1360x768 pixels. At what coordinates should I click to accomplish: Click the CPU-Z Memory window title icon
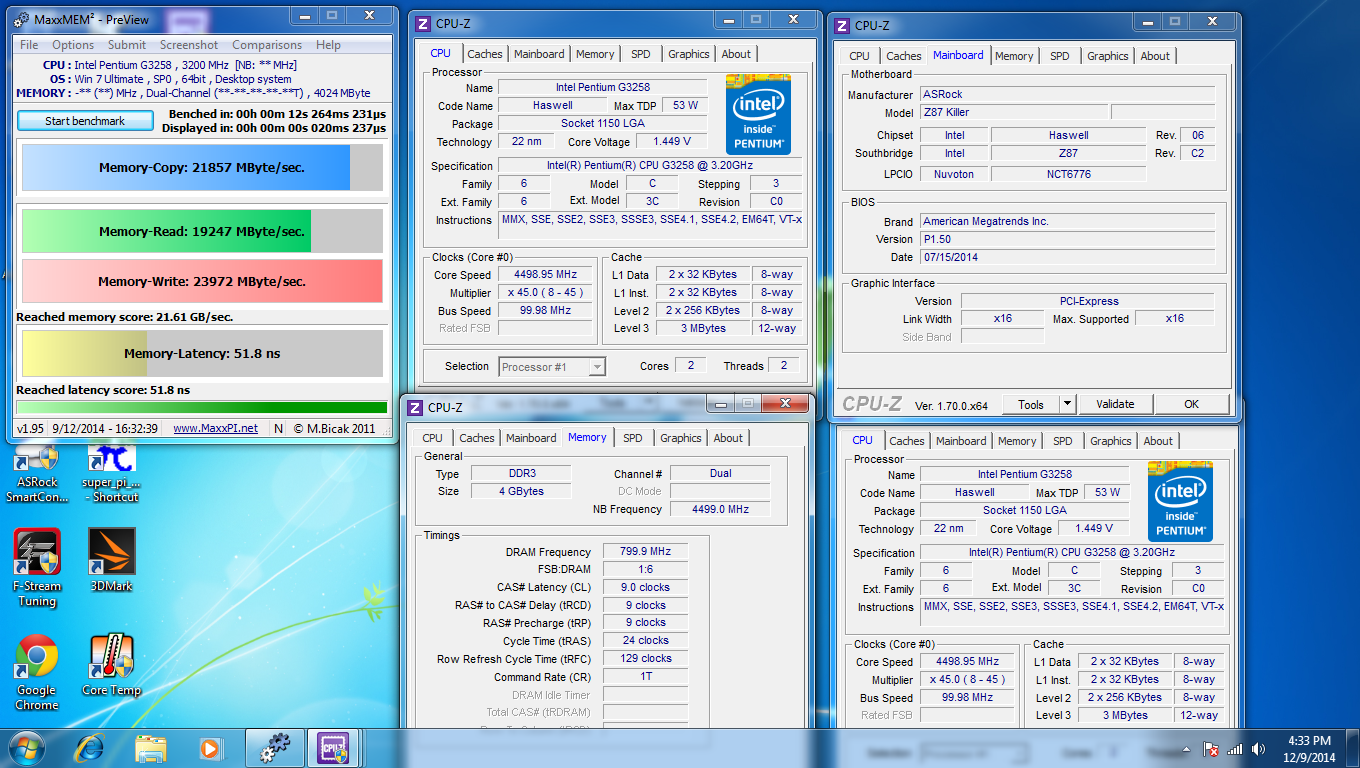[415, 407]
